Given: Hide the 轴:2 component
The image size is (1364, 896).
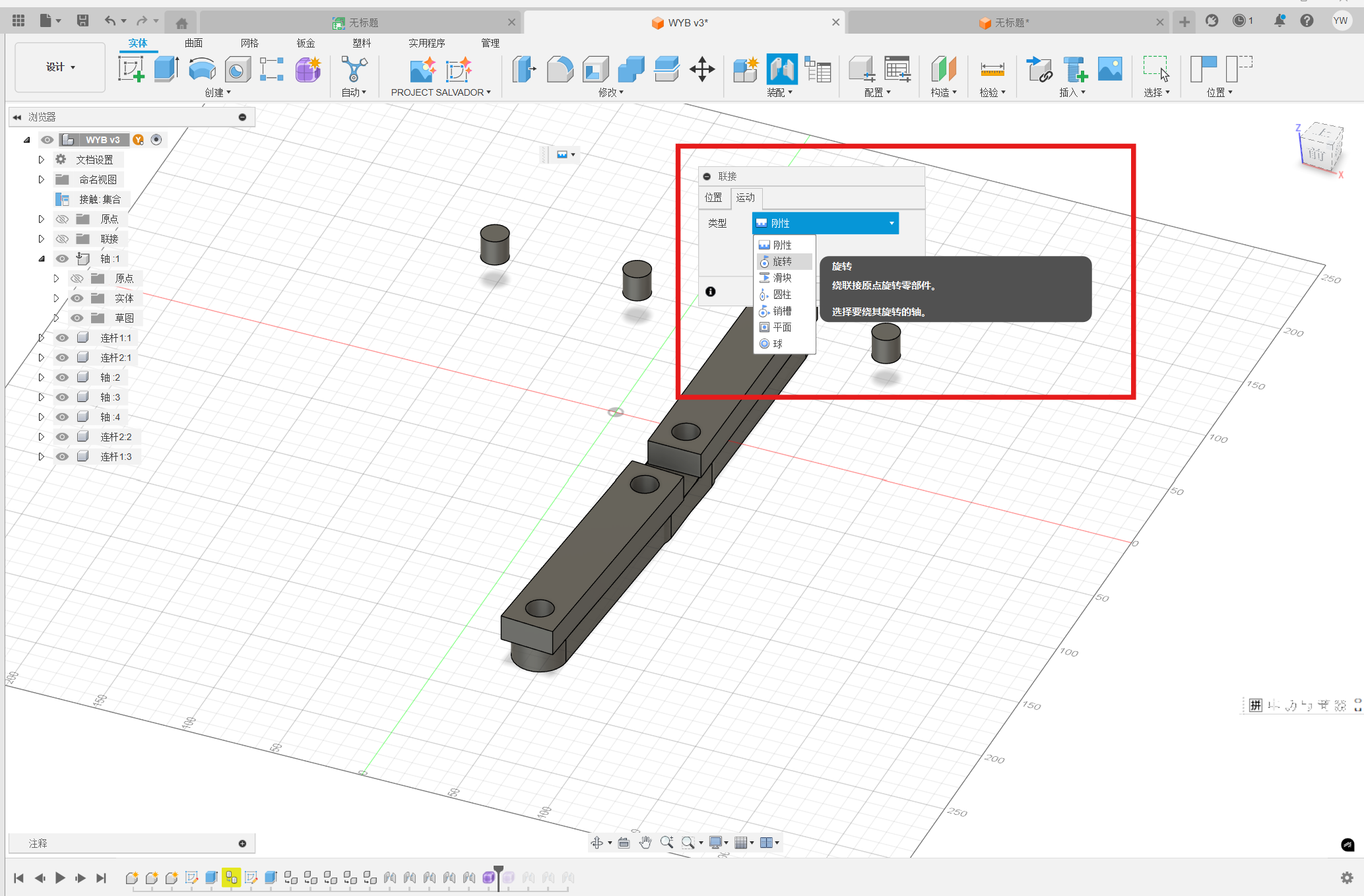Looking at the screenshot, I should [x=62, y=377].
